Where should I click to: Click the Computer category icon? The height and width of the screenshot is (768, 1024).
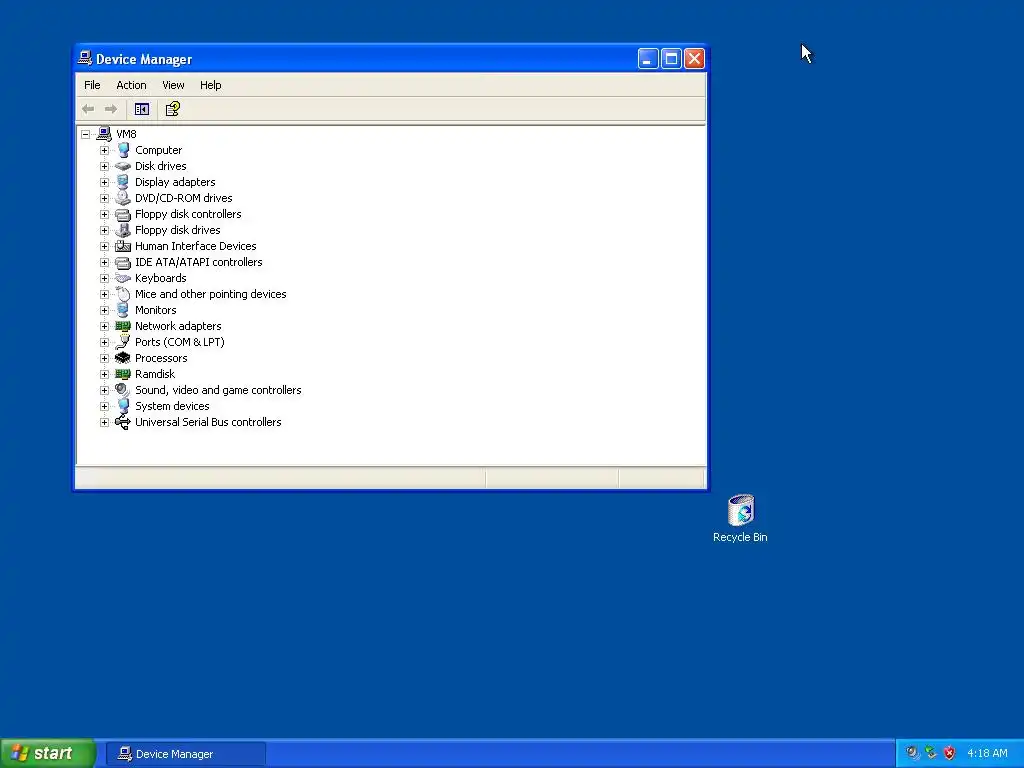(123, 150)
